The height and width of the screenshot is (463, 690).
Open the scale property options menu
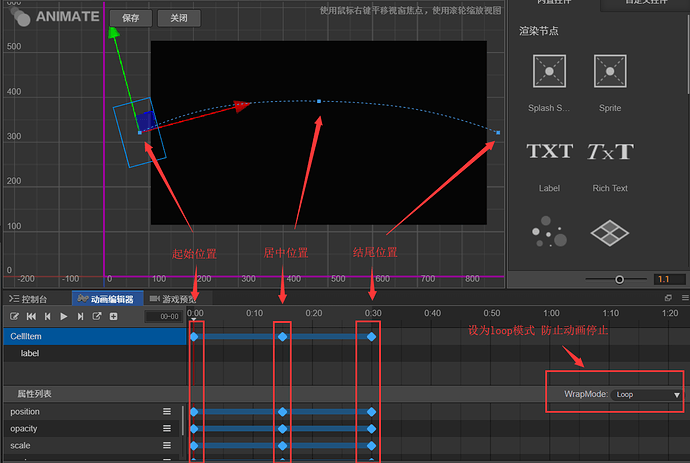tap(167, 445)
